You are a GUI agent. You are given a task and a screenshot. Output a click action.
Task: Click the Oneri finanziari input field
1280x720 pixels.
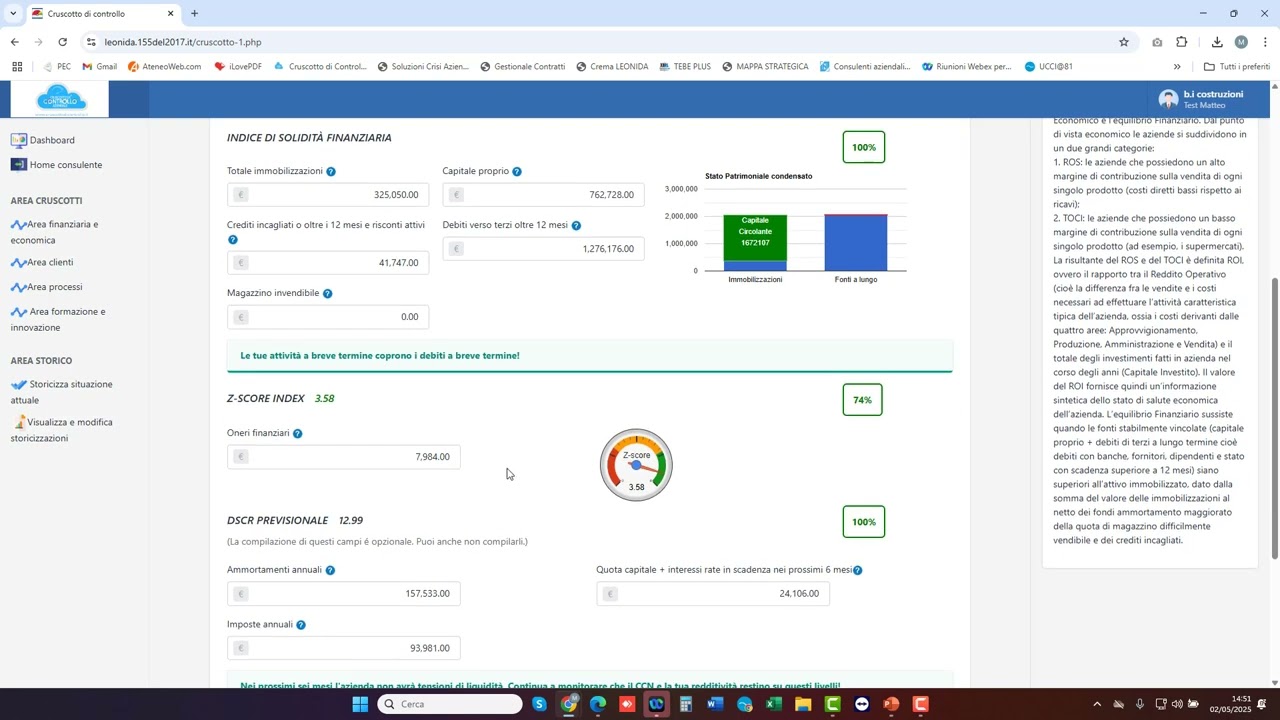pos(344,457)
